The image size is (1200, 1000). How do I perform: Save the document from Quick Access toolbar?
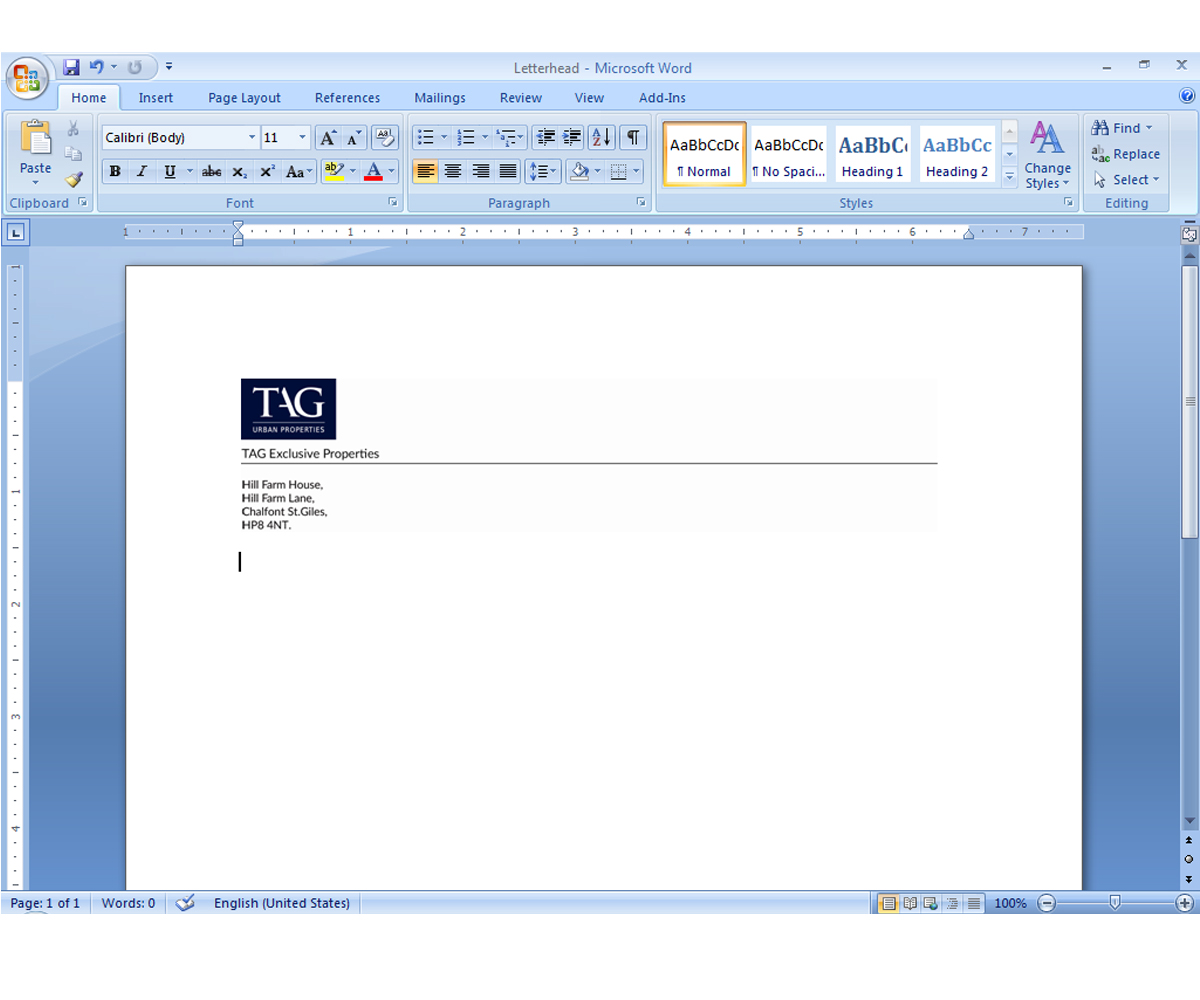pyautogui.click(x=71, y=67)
